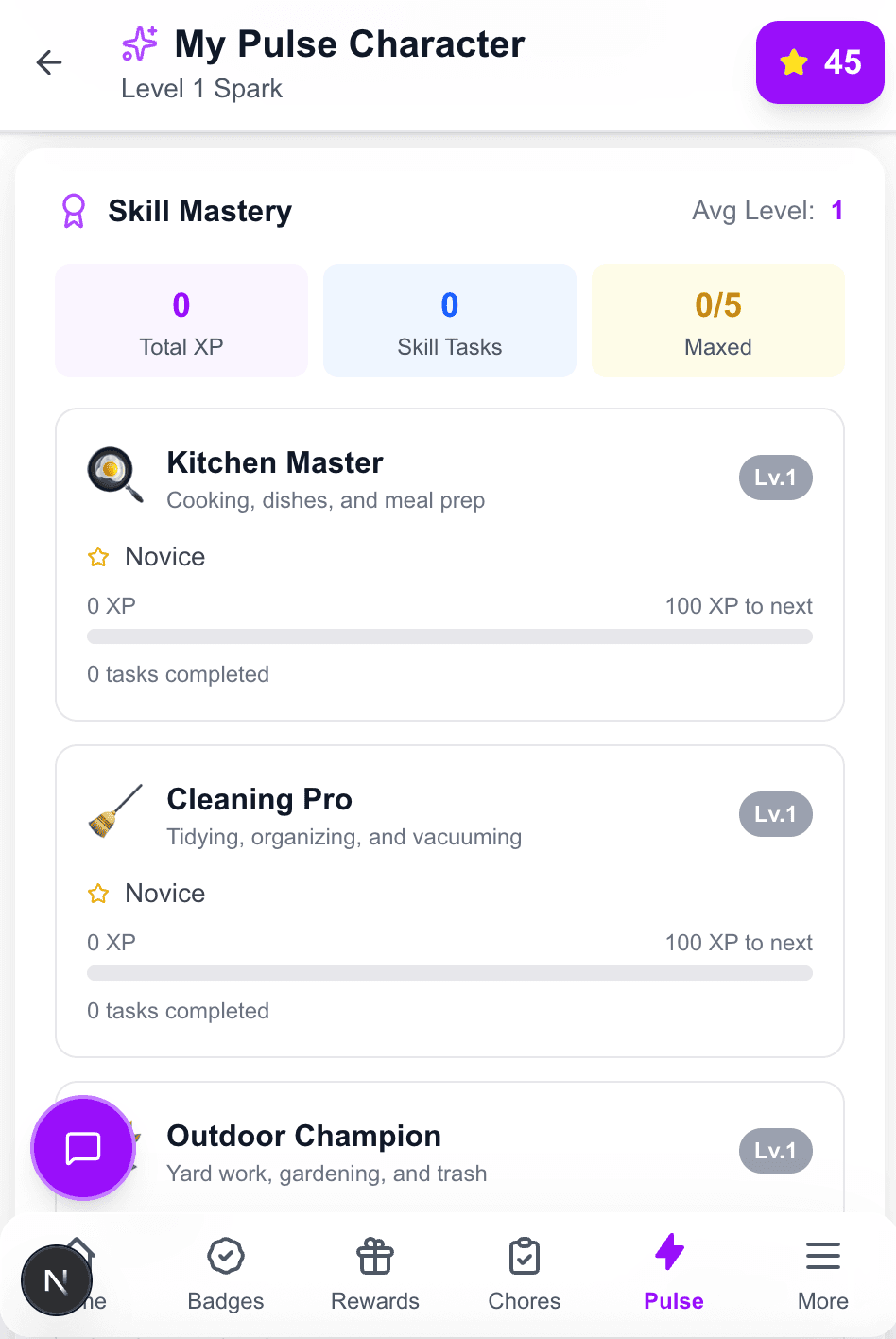The width and height of the screenshot is (896, 1339).
Task: Click the Skill Mastery ribbon badge icon
Action: tap(73, 210)
